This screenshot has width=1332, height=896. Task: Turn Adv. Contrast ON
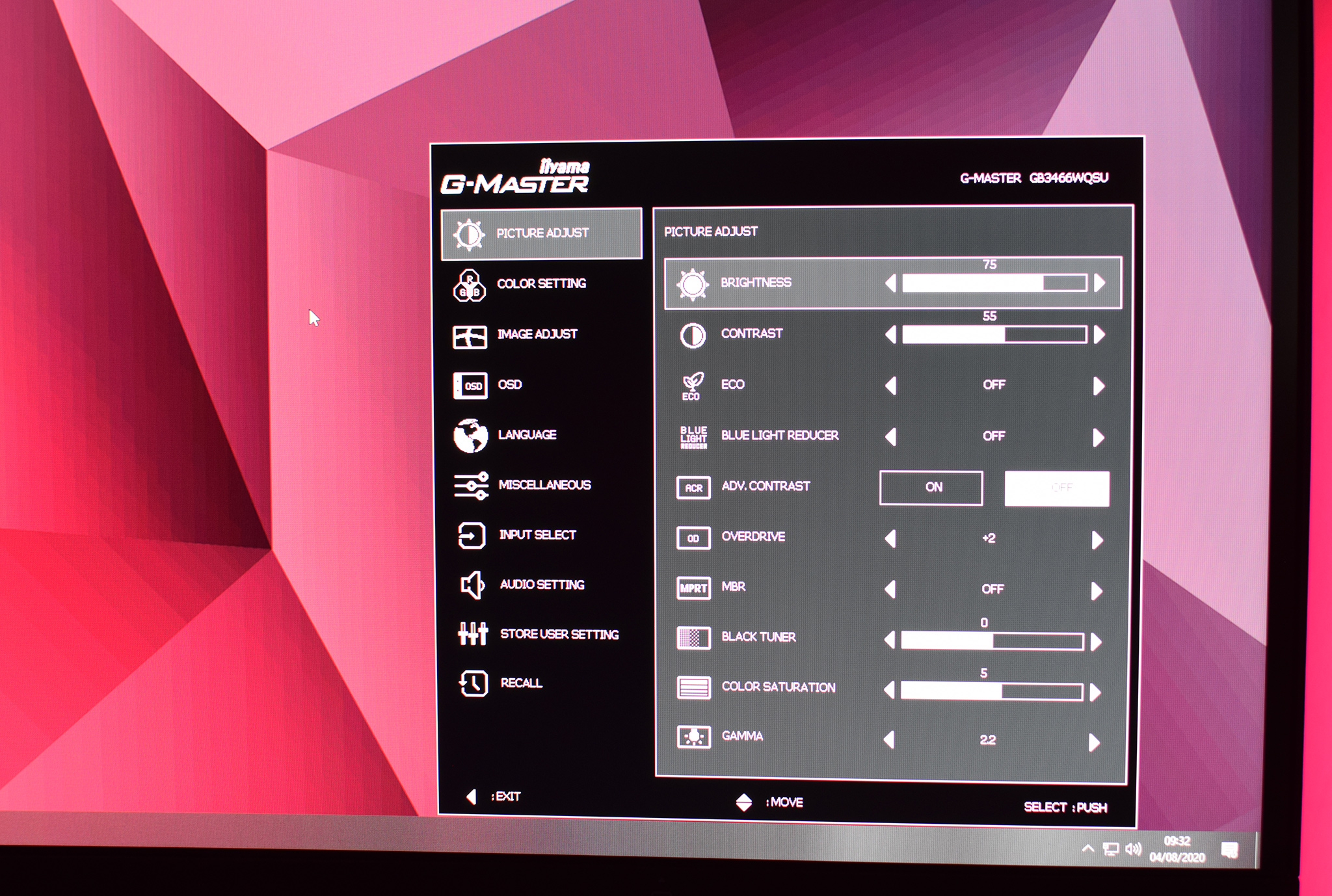coord(931,488)
